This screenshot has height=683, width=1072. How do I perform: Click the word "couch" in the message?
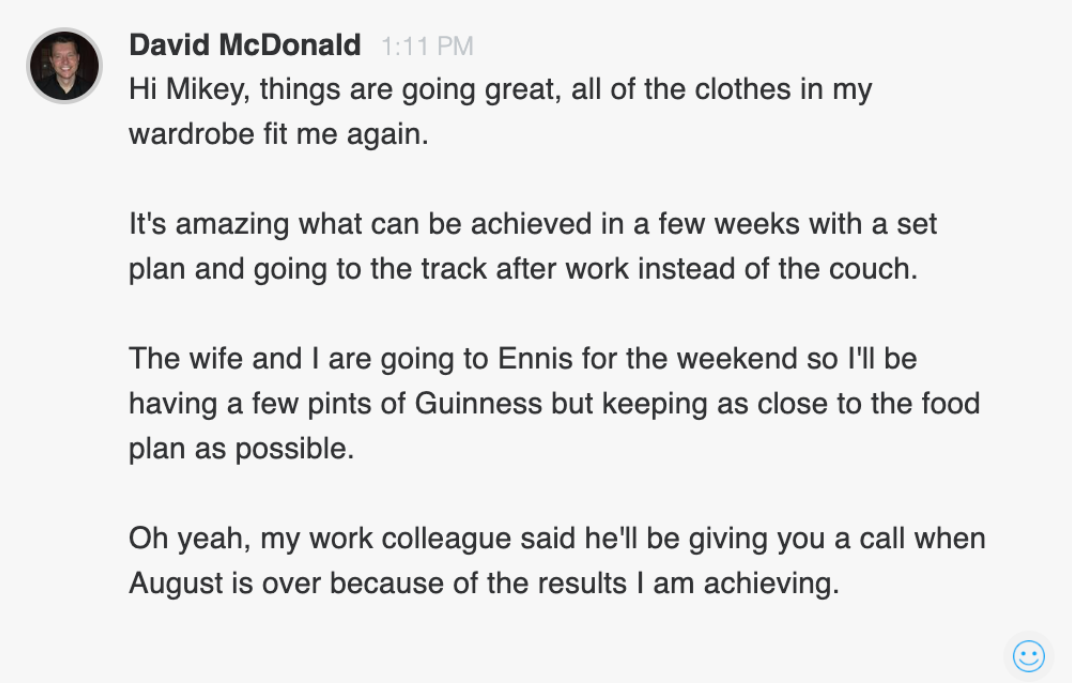[x=874, y=269]
